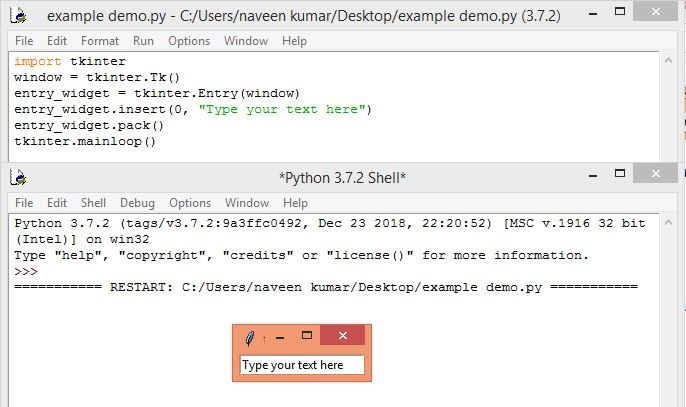Click the 'Python 3.7.2 (tags/v3.7.2...' version line

(x=330, y=223)
